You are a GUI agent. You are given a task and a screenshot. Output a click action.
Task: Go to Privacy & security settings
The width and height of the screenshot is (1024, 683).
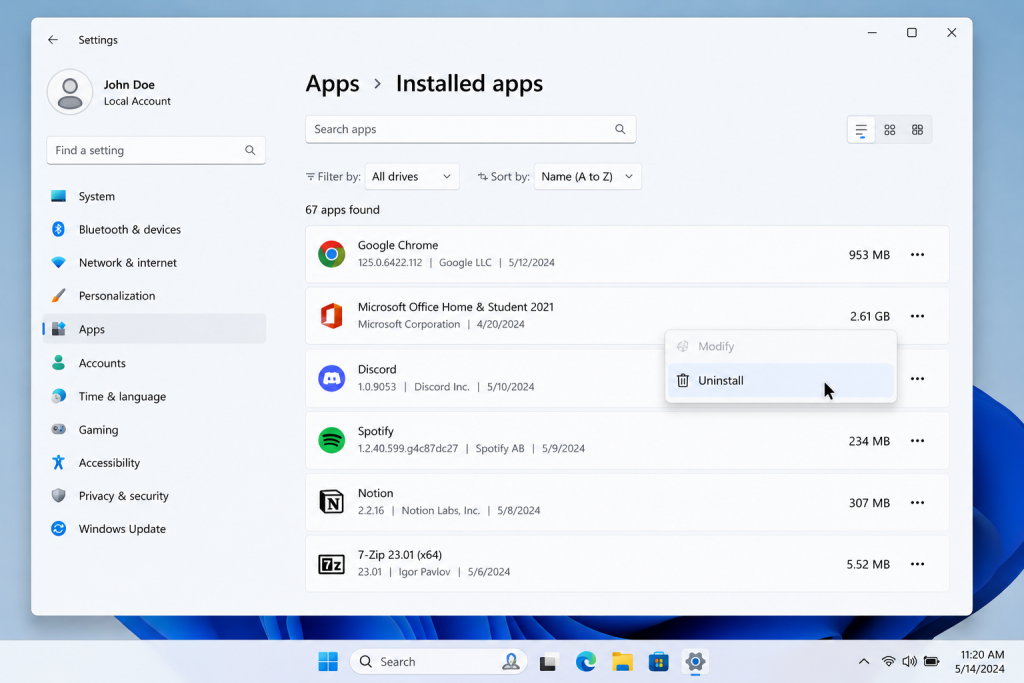click(x=155, y=496)
